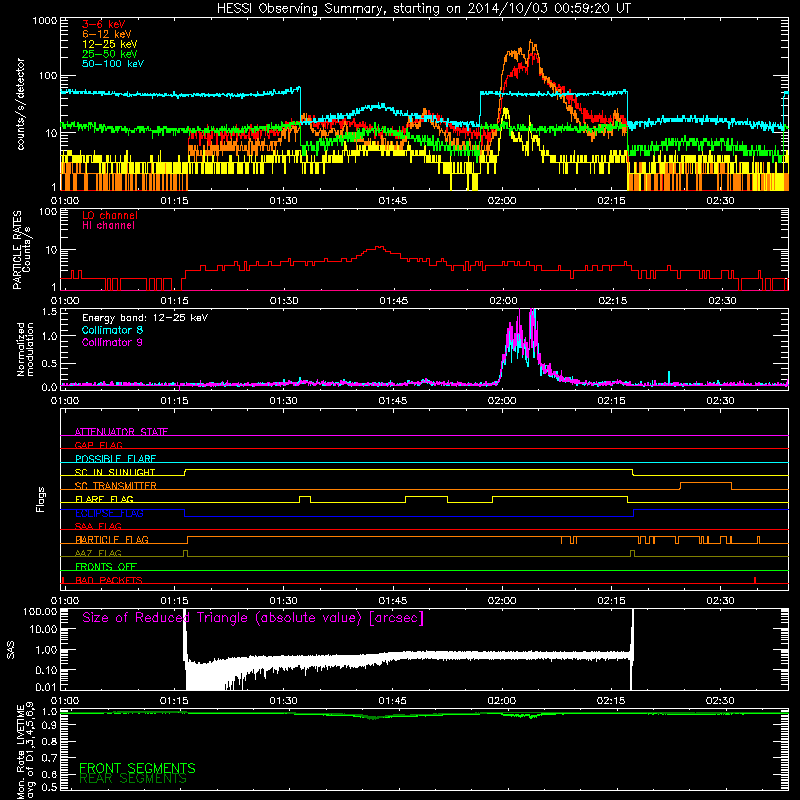Select the 6-12 keV legend label
800x800 pixels.
pos(107,34)
